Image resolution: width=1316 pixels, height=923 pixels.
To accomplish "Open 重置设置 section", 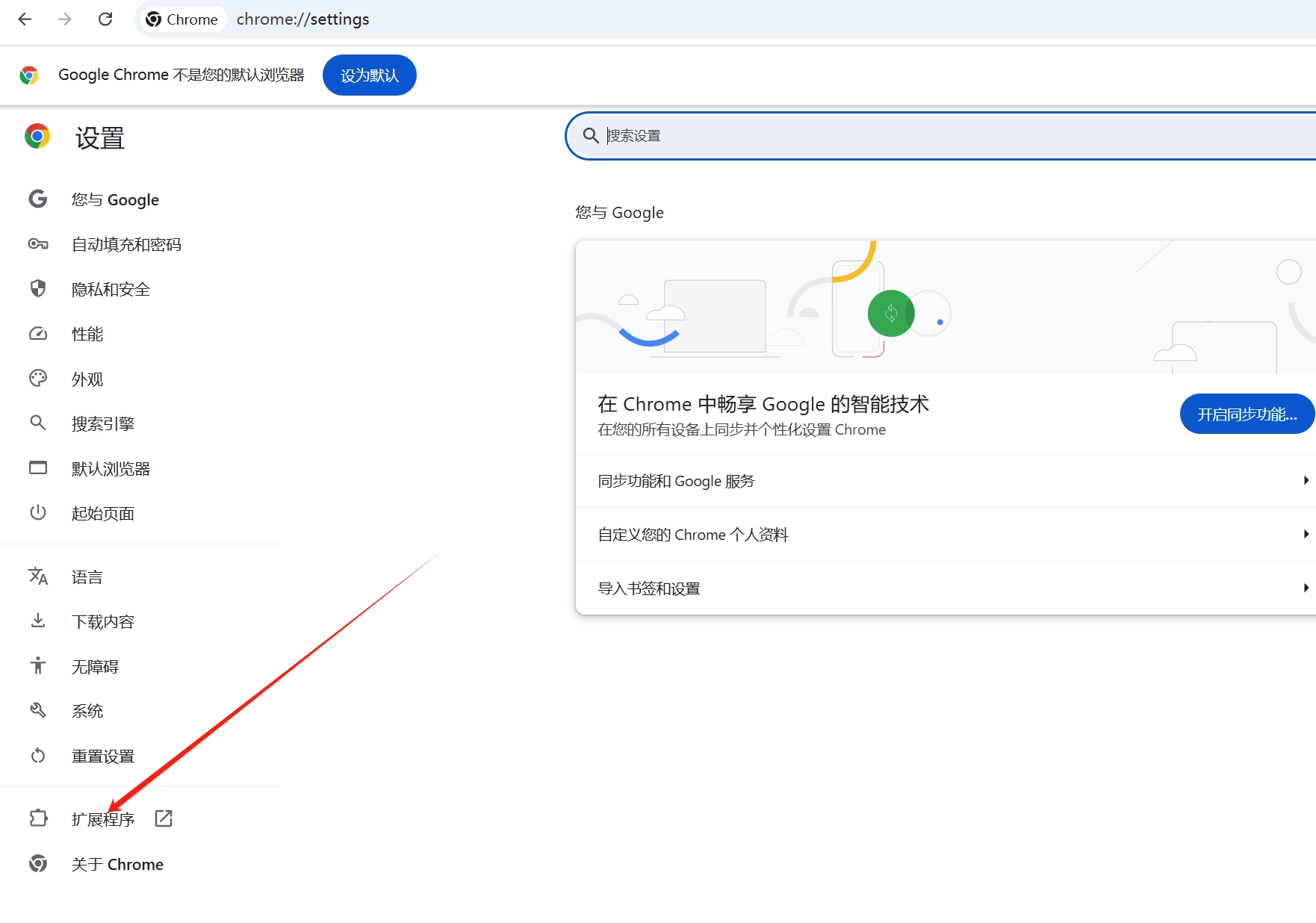I will coord(103,756).
